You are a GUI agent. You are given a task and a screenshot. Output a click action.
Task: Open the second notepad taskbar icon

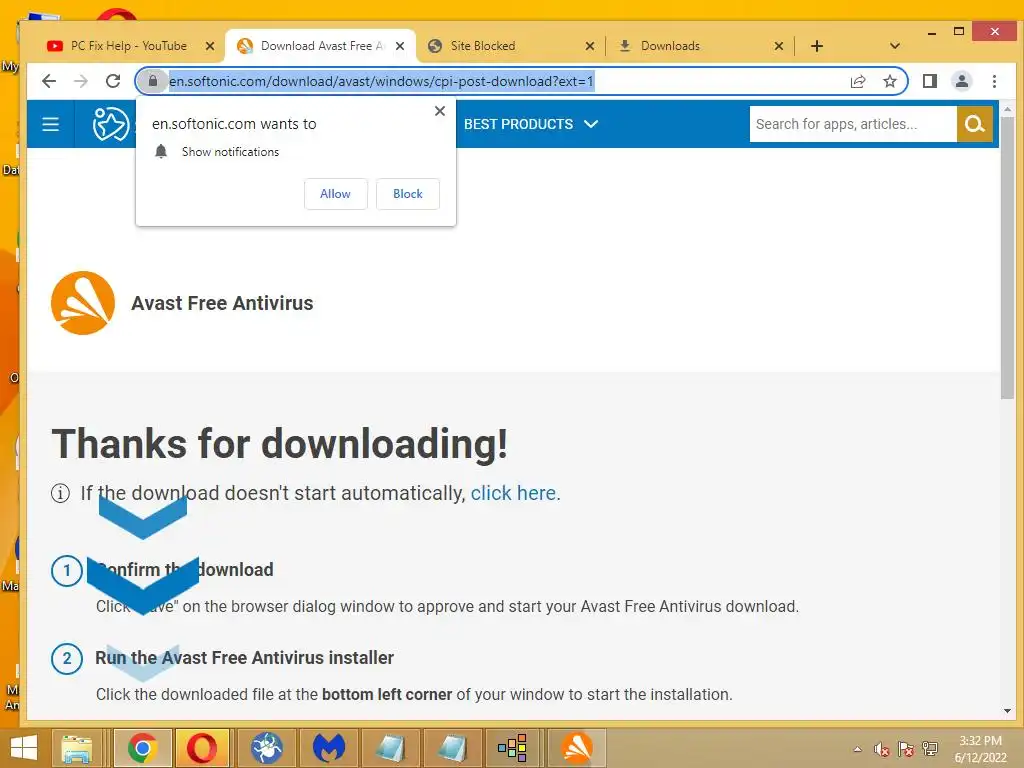tap(452, 748)
